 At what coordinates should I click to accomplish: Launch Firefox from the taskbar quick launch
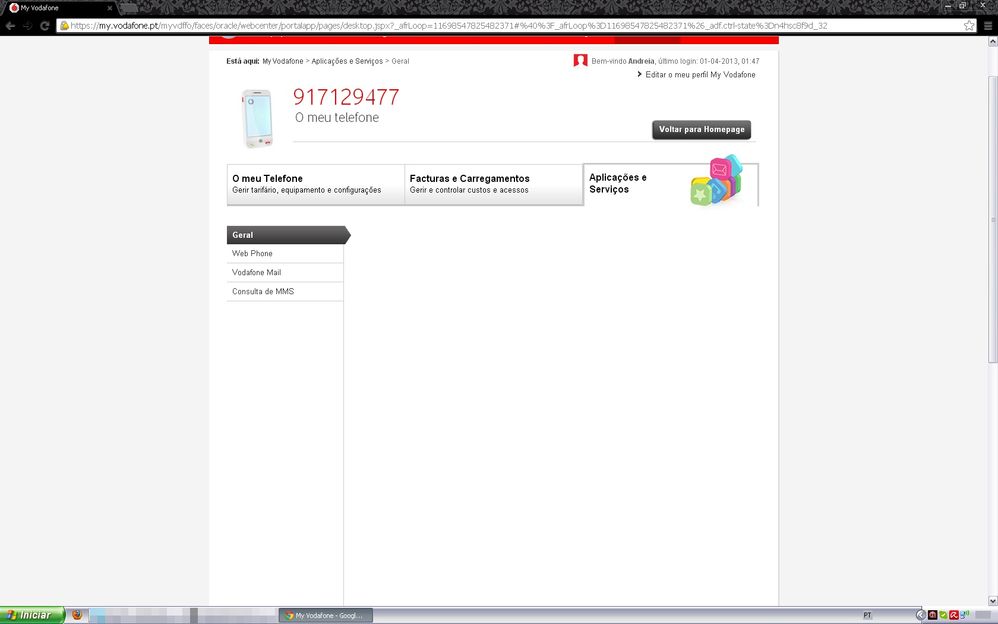pos(78,615)
